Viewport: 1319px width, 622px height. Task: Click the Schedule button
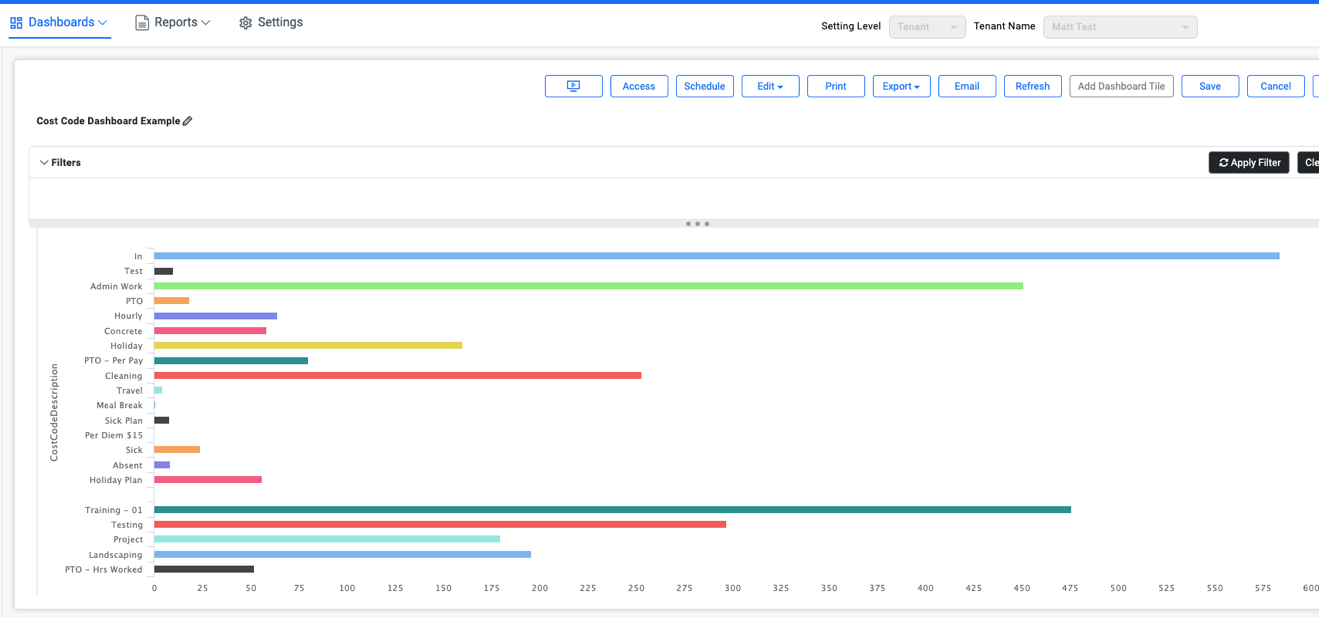pos(704,86)
